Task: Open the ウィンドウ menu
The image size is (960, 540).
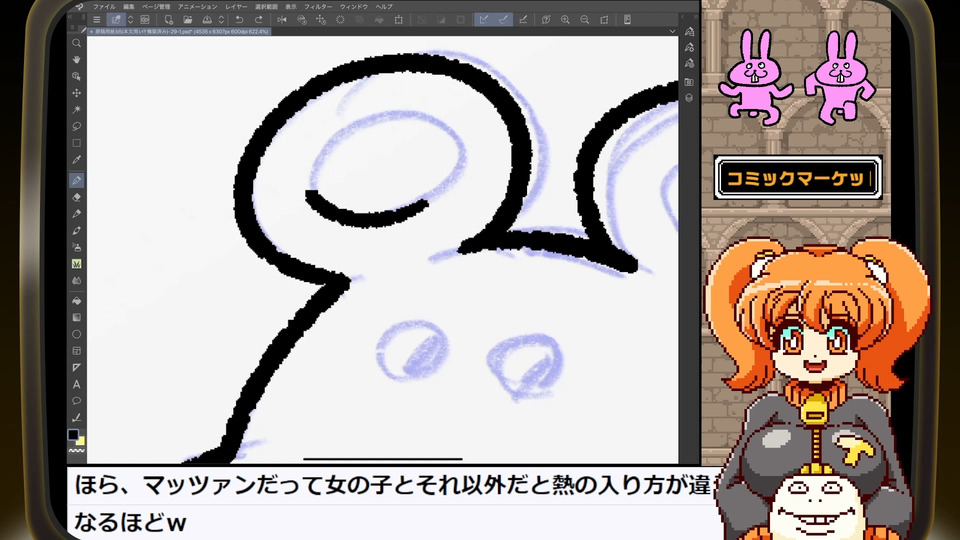Action: point(354,6)
